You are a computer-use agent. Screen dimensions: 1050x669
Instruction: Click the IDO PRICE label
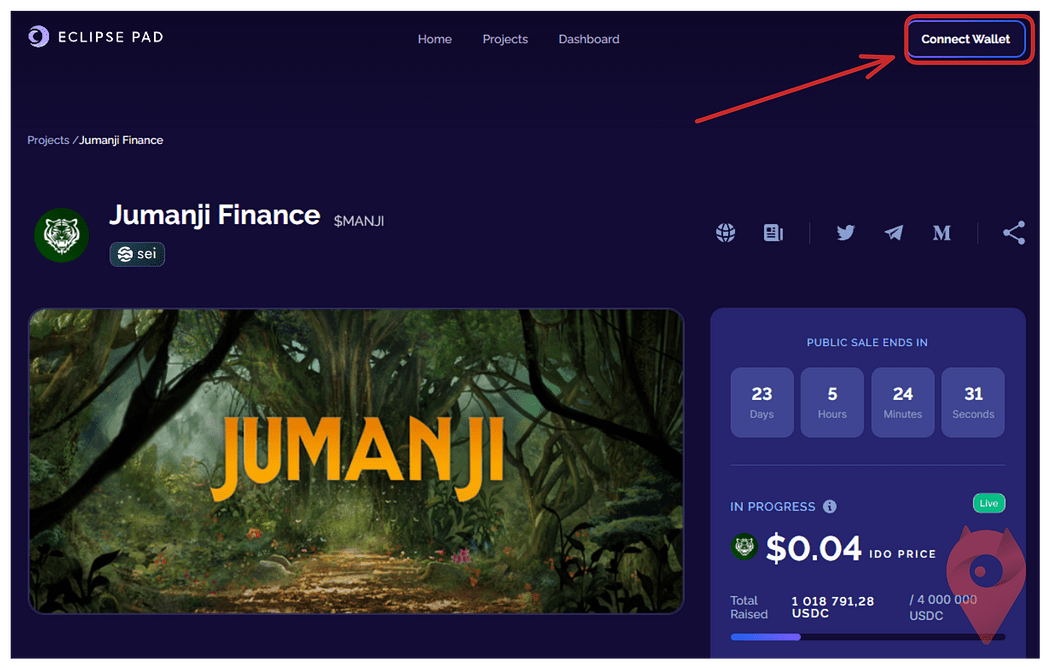pyautogui.click(x=902, y=554)
